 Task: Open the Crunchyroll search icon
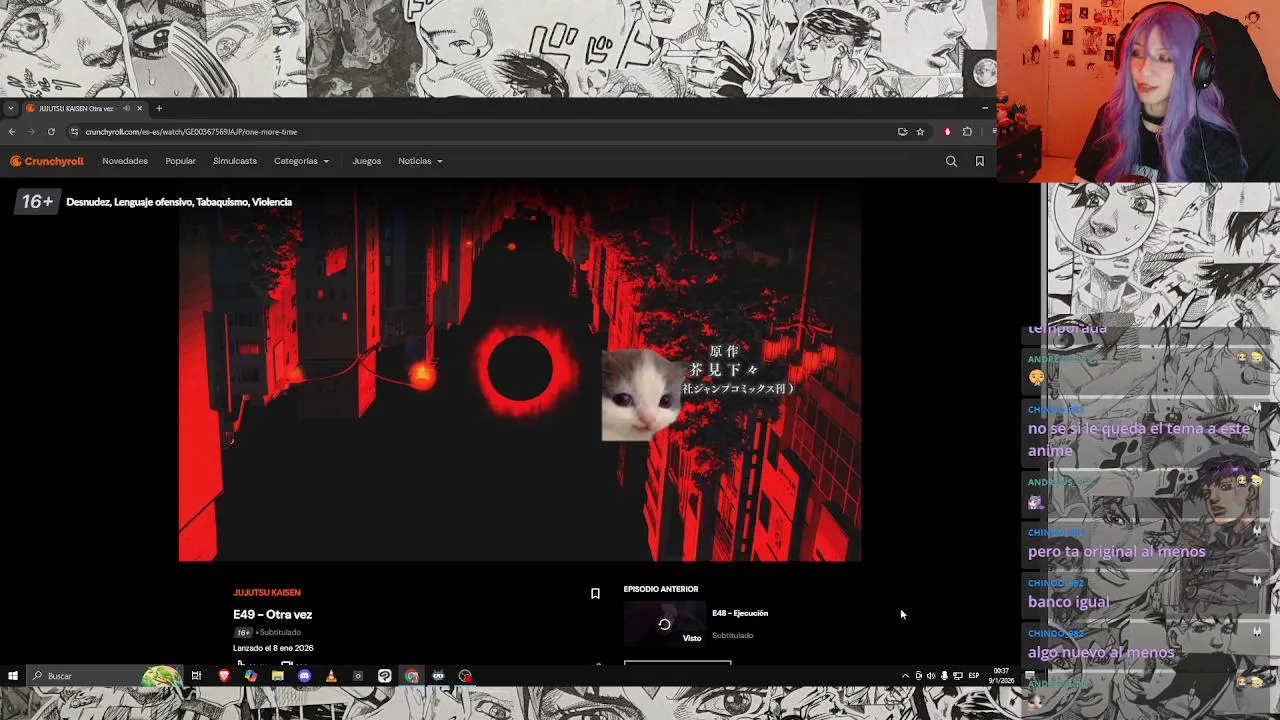[x=951, y=161]
